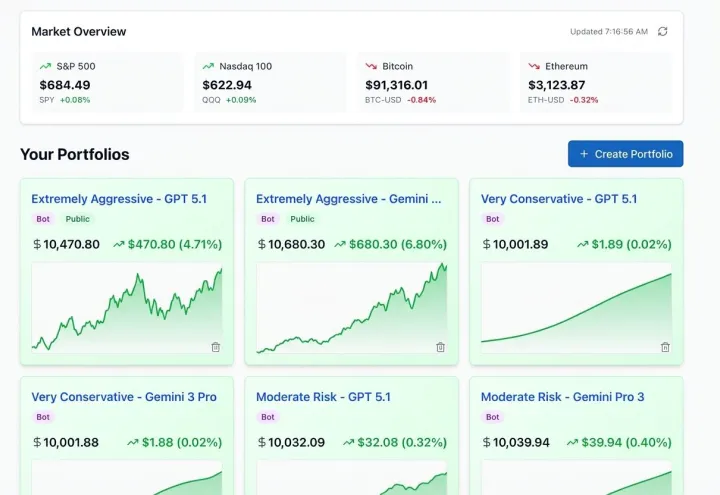The height and width of the screenshot is (495, 720).
Task: Click the trend arrow beside $32.08 (0.32%)
Action: tap(349, 443)
